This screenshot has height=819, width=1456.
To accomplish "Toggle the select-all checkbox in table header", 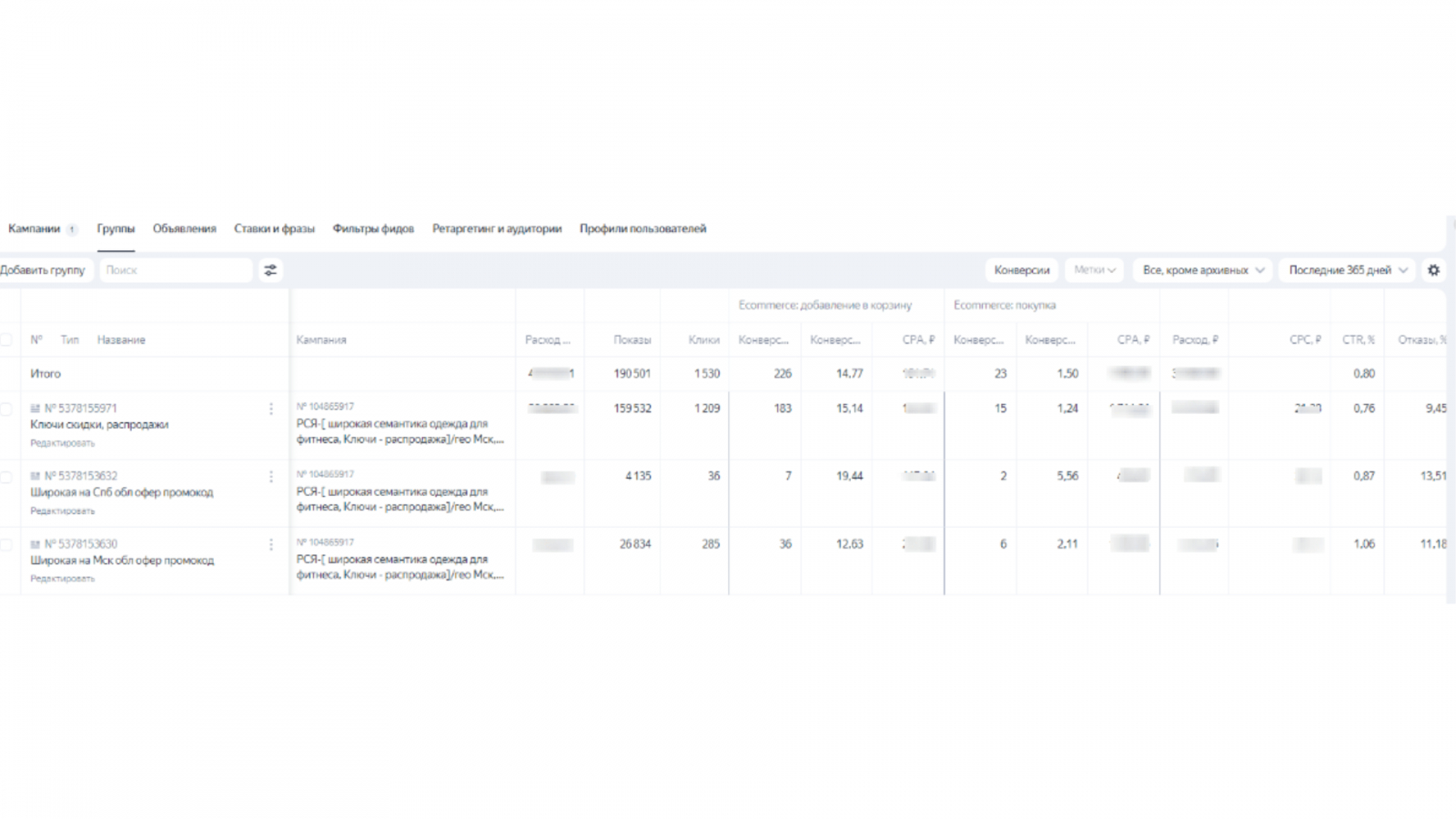I will point(5,339).
